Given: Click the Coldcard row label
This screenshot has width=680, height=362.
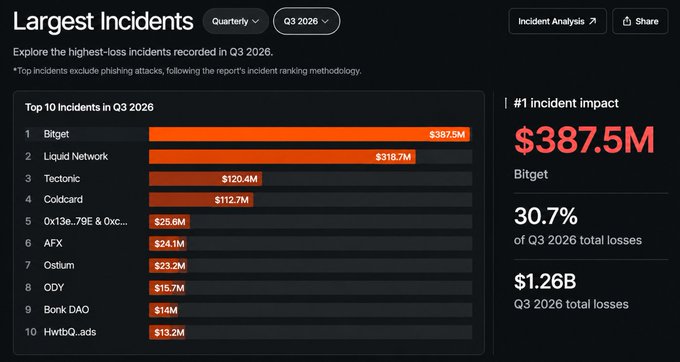Looking at the screenshot, I should [x=63, y=200].
